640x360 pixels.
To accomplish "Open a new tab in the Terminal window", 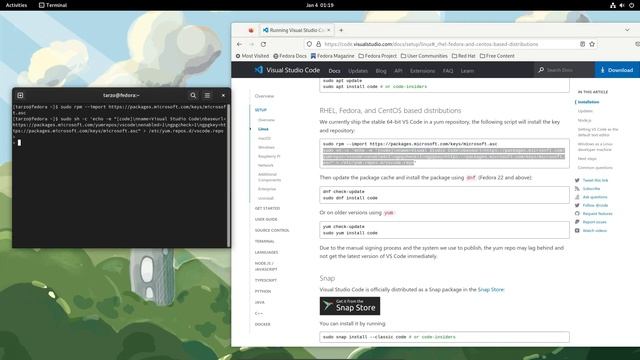I will click(20, 95).
